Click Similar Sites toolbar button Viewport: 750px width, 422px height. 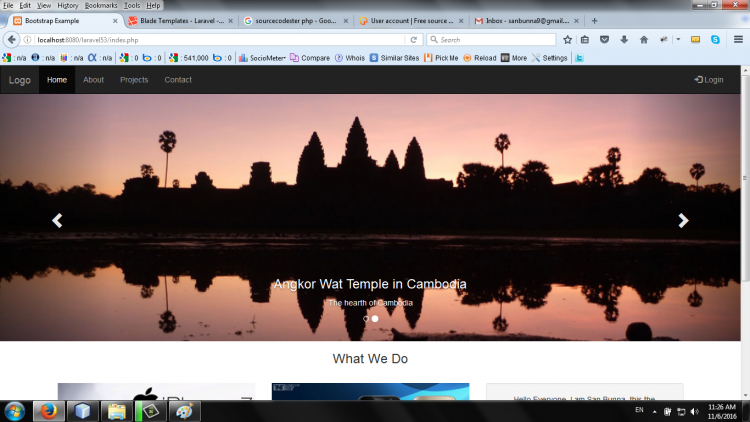pyautogui.click(x=395, y=58)
